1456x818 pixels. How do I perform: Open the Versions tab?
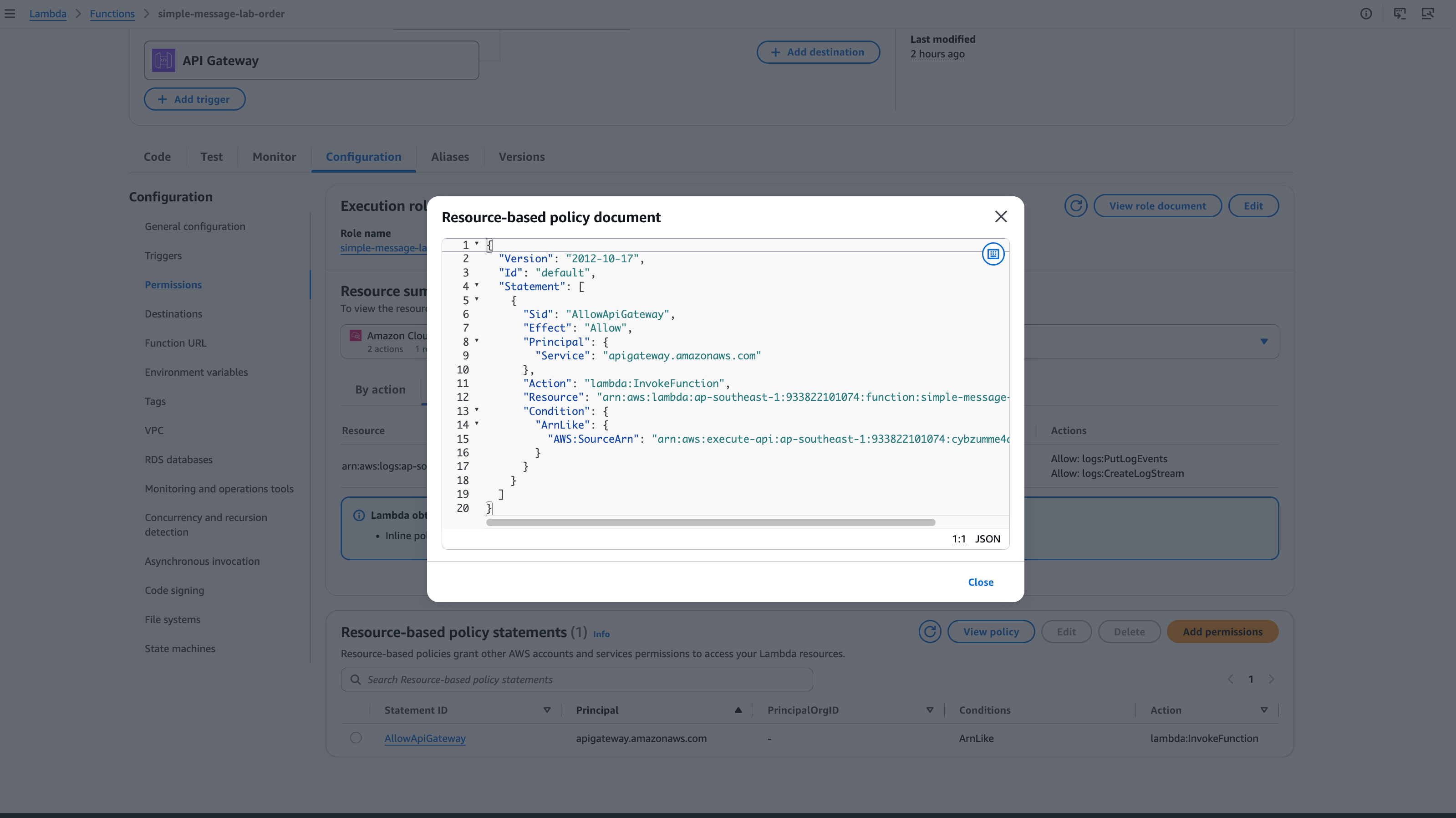522,157
